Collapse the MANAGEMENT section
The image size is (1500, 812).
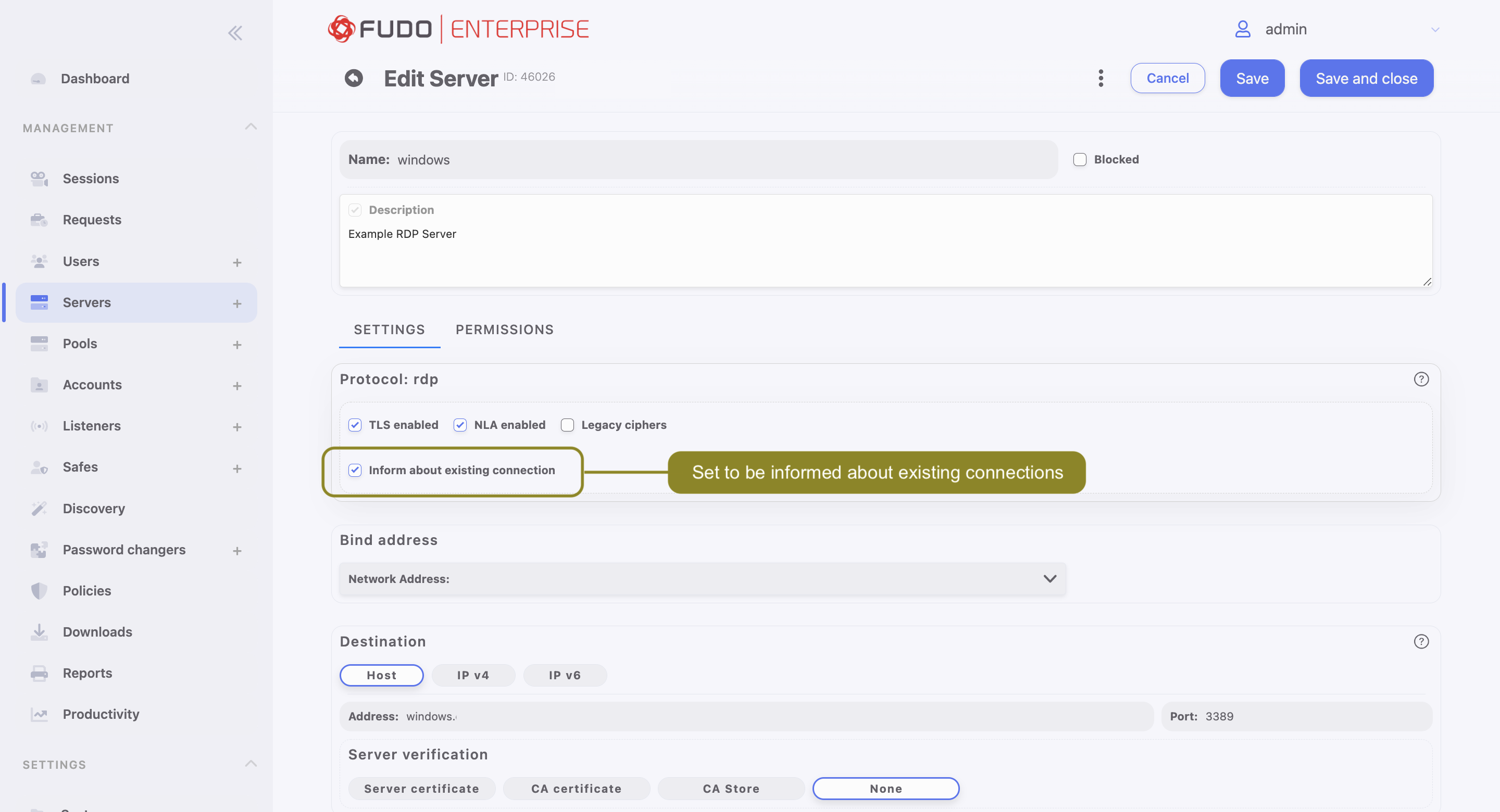coord(251,128)
